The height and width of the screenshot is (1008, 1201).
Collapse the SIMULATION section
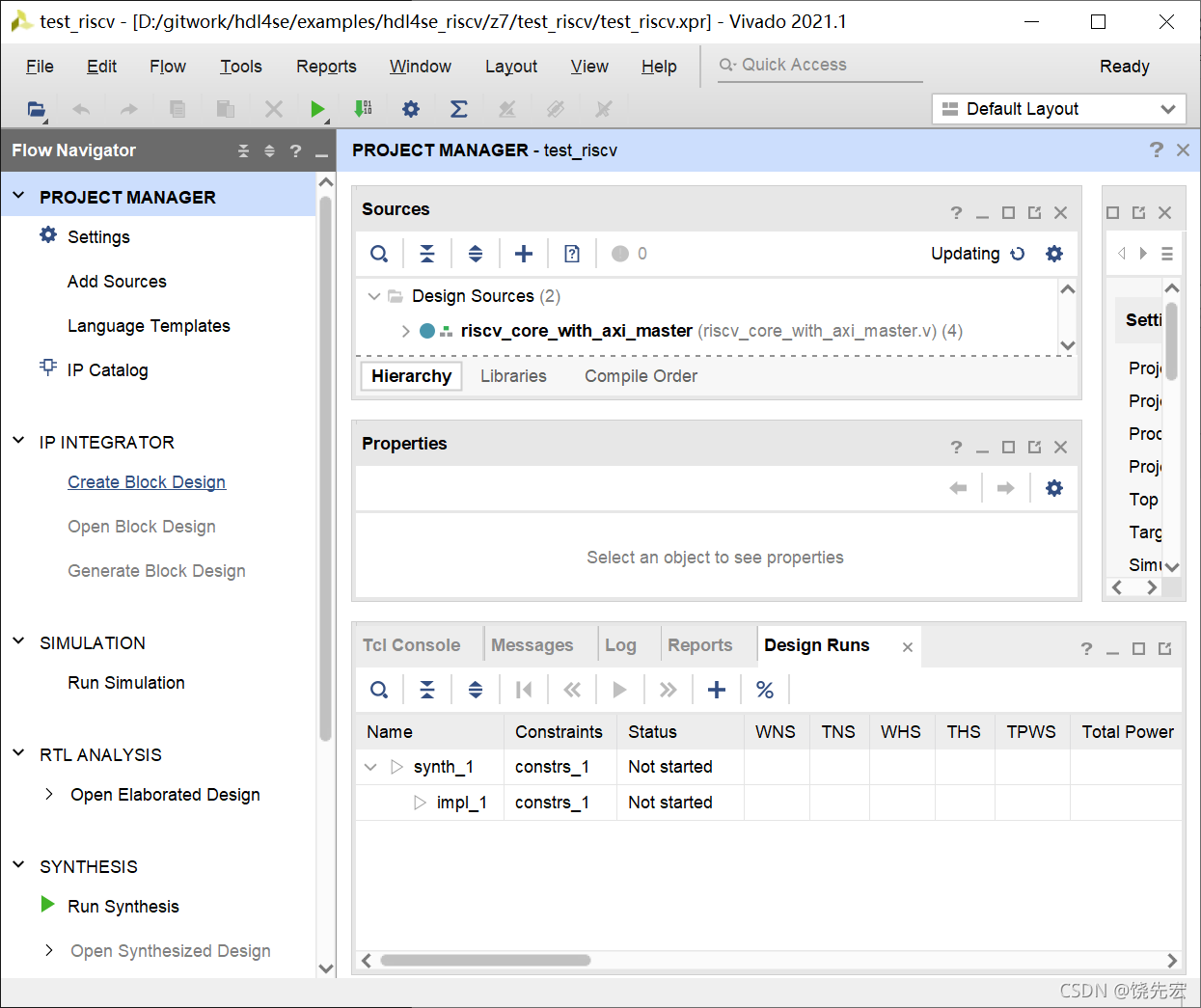(18, 641)
